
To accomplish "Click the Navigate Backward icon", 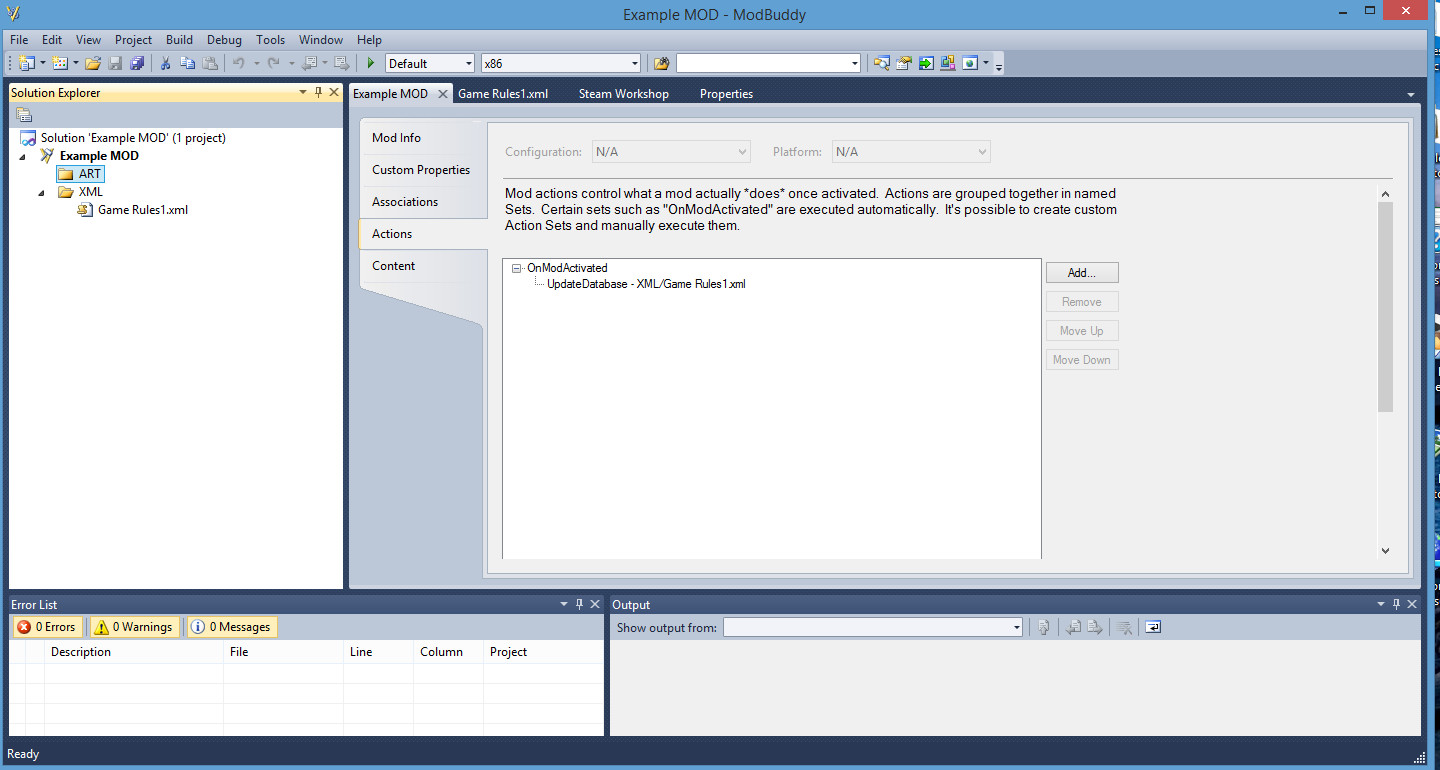I will tap(309, 63).
